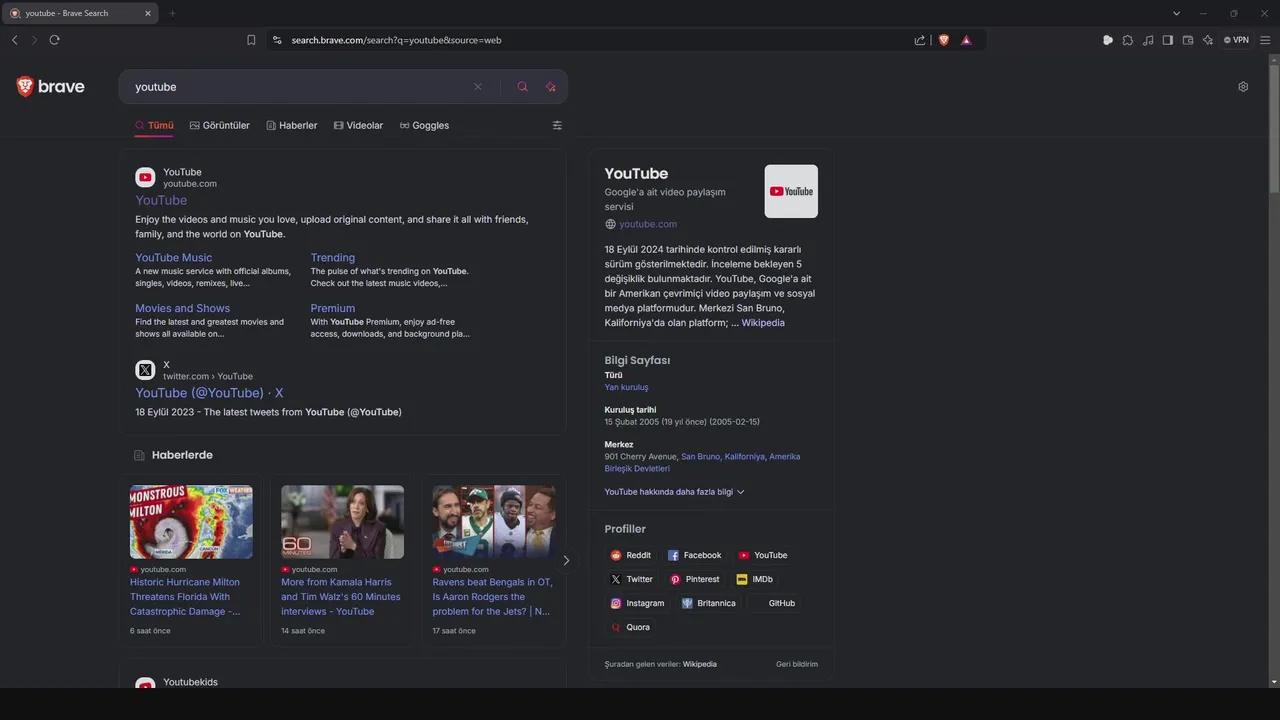1280x720 pixels.
Task: Open the search filter options icon
Action: 557,125
